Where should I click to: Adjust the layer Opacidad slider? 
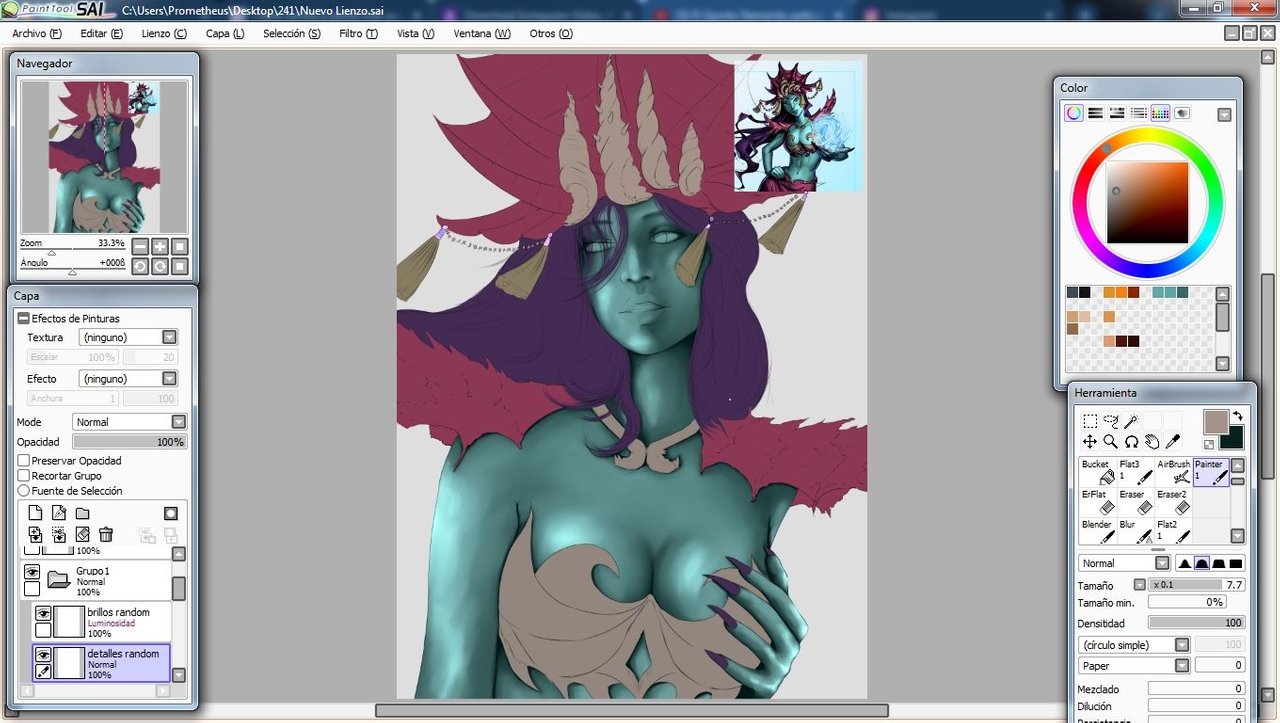130,442
